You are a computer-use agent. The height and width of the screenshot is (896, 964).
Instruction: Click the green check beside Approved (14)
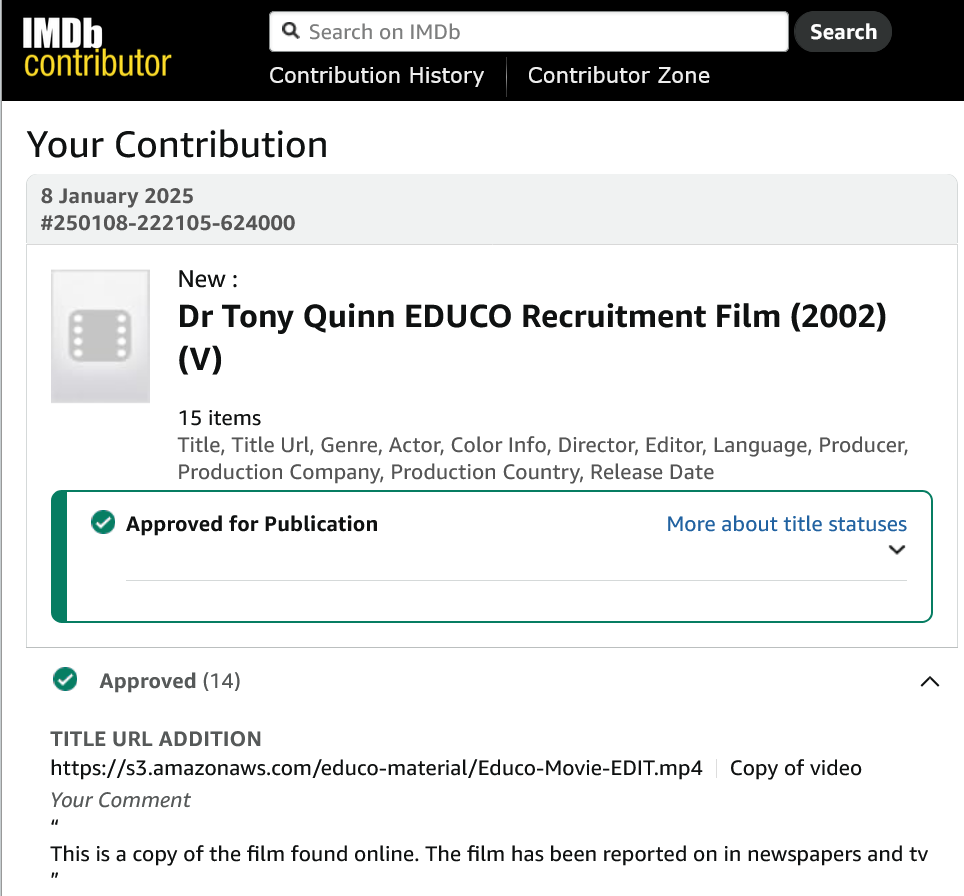pyautogui.click(x=65, y=681)
